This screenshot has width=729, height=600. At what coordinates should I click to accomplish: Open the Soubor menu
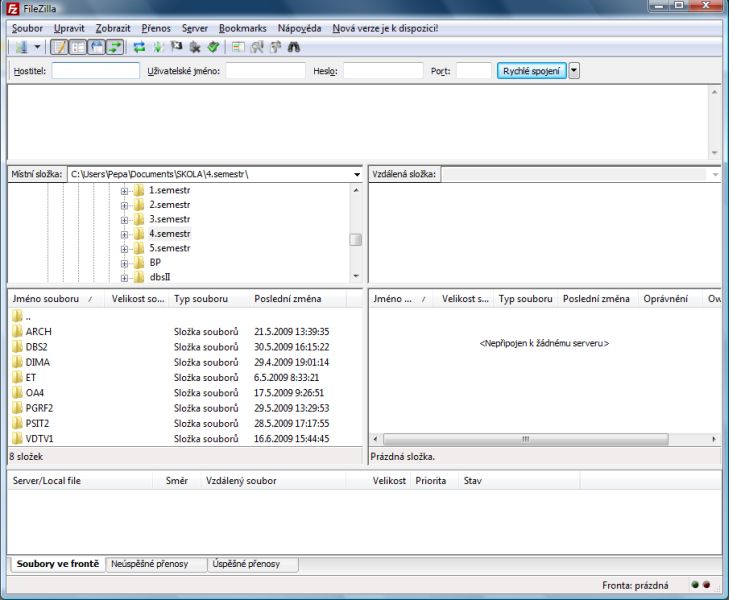(27, 28)
